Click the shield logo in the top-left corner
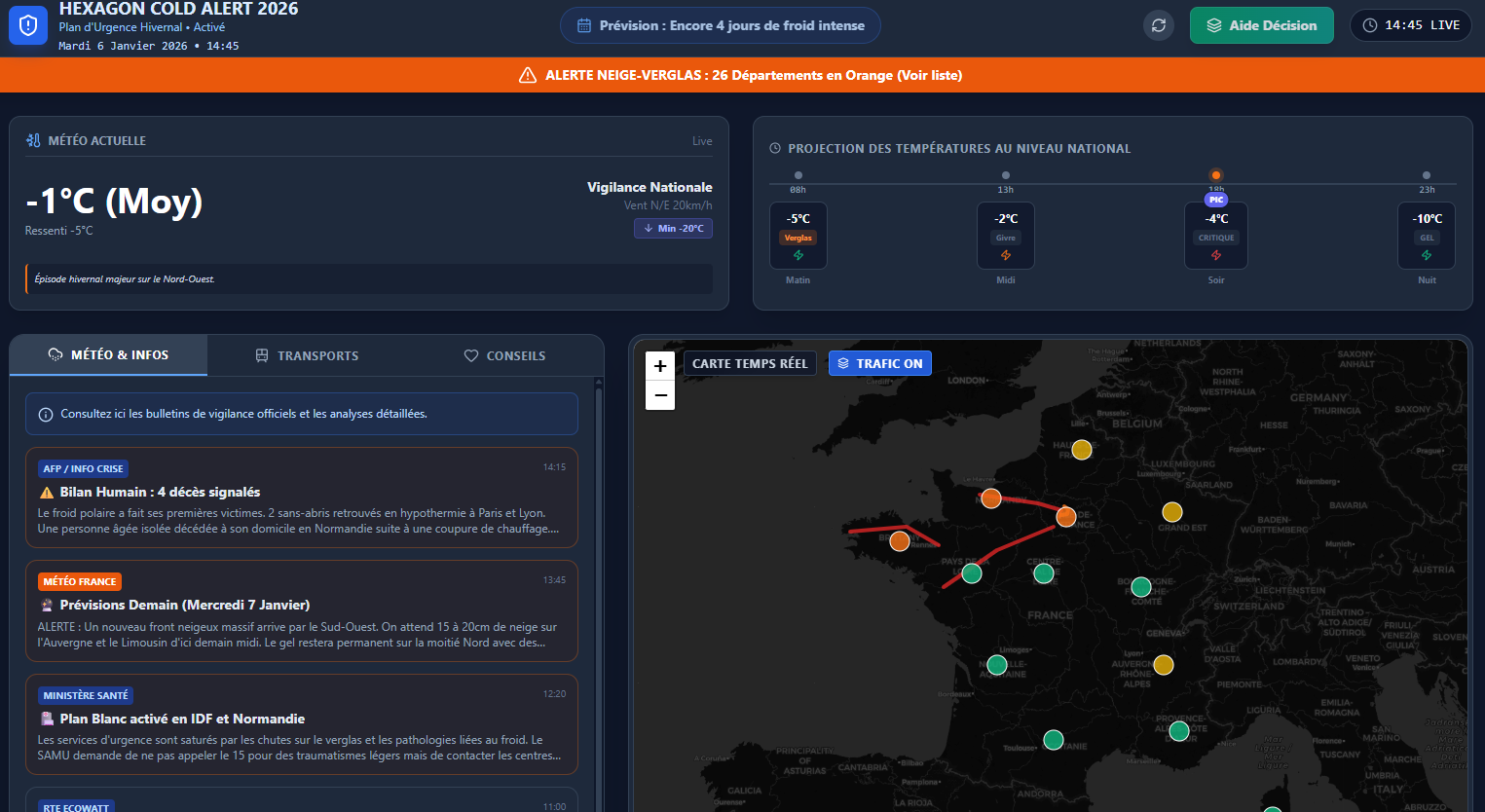 click(28, 24)
